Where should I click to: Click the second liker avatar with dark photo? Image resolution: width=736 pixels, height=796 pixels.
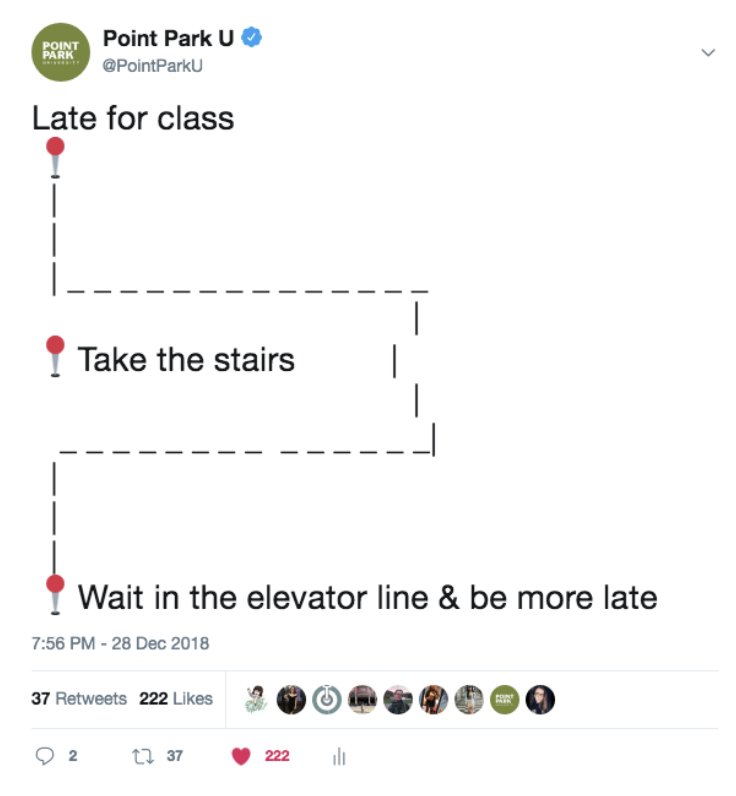tap(291, 700)
